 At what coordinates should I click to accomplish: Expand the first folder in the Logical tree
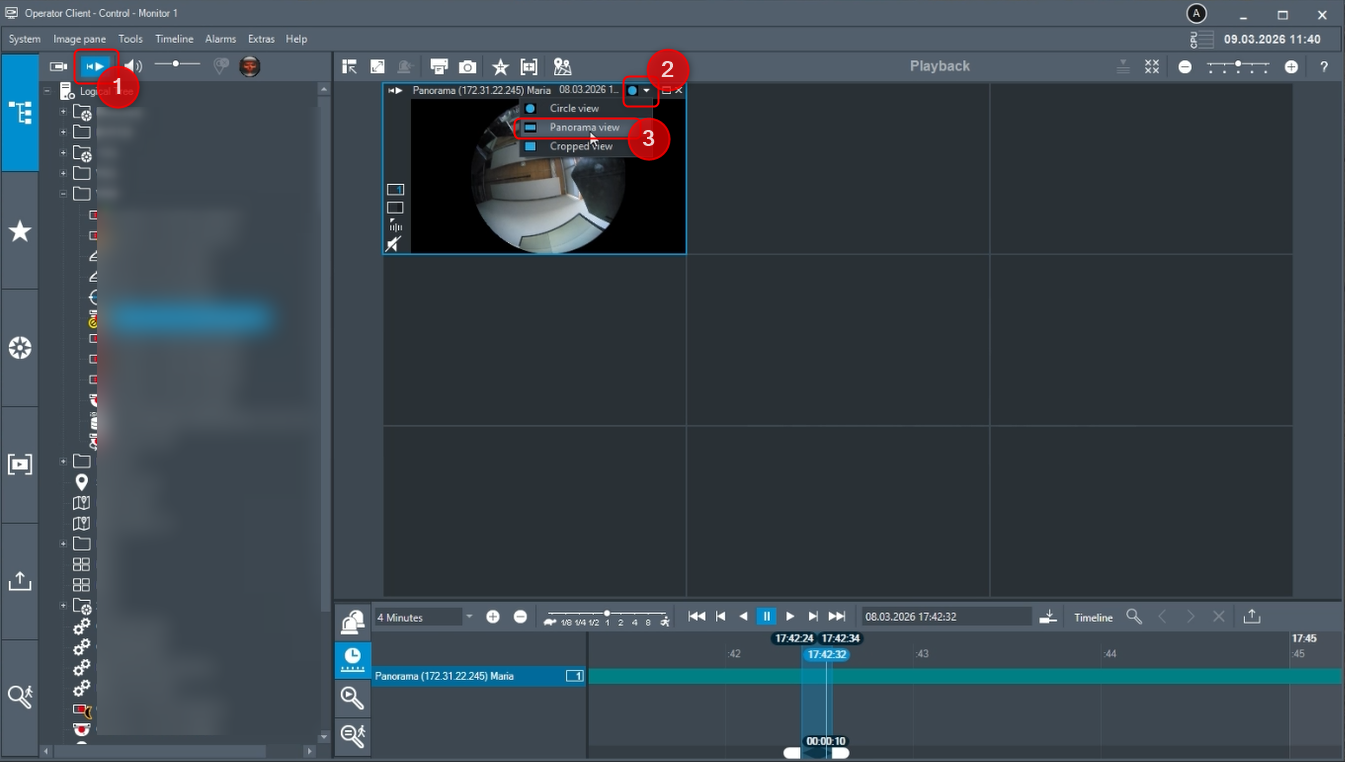[x=63, y=112]
